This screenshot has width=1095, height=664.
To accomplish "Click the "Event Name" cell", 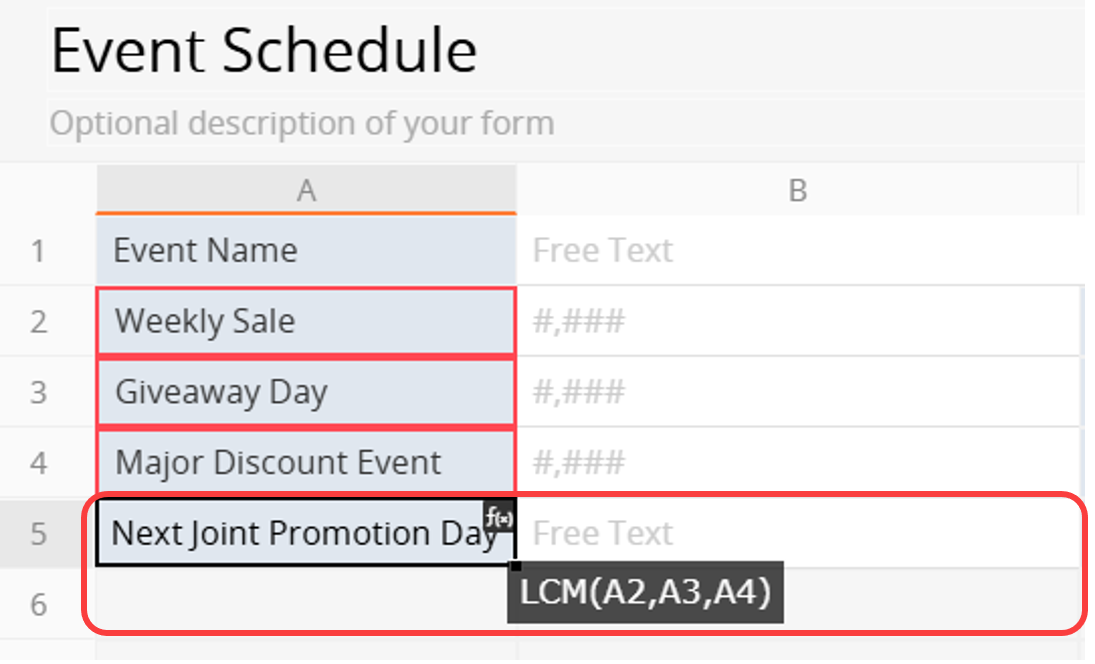I will click(x=306, y=250).
